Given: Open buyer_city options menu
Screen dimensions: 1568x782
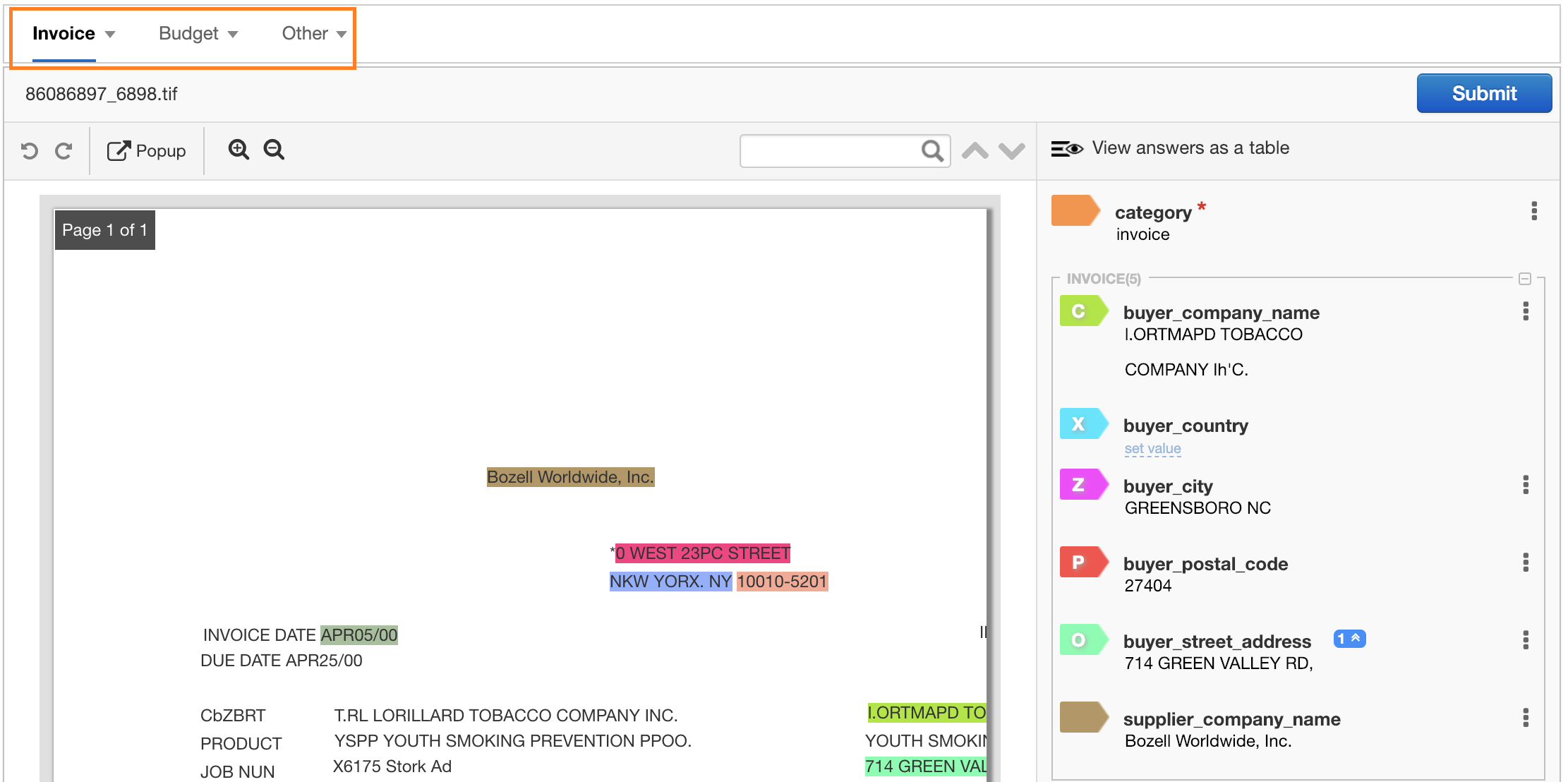Looking at the screenshot, I should (1526, 485).
